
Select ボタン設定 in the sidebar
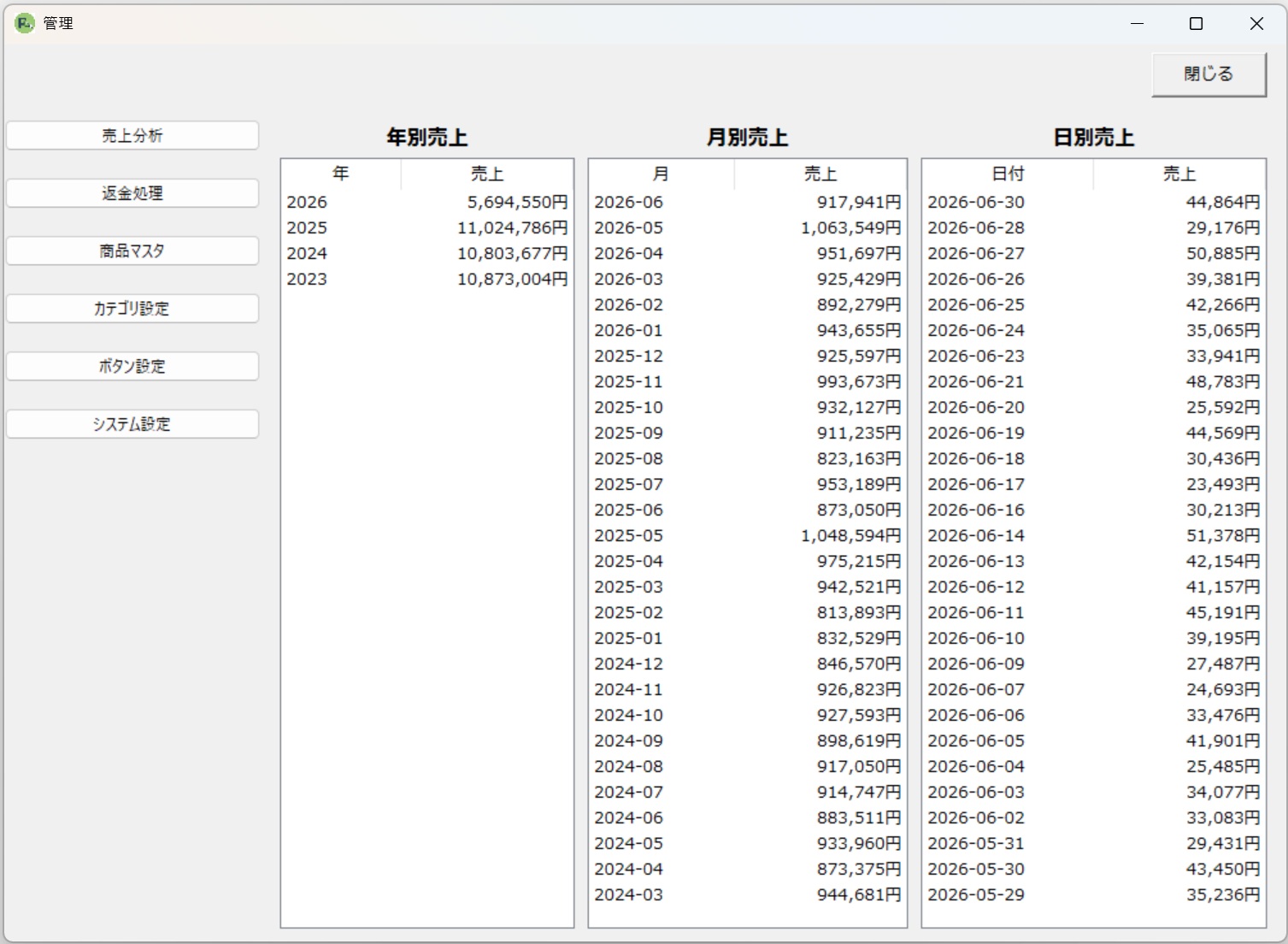coord(132,367)
